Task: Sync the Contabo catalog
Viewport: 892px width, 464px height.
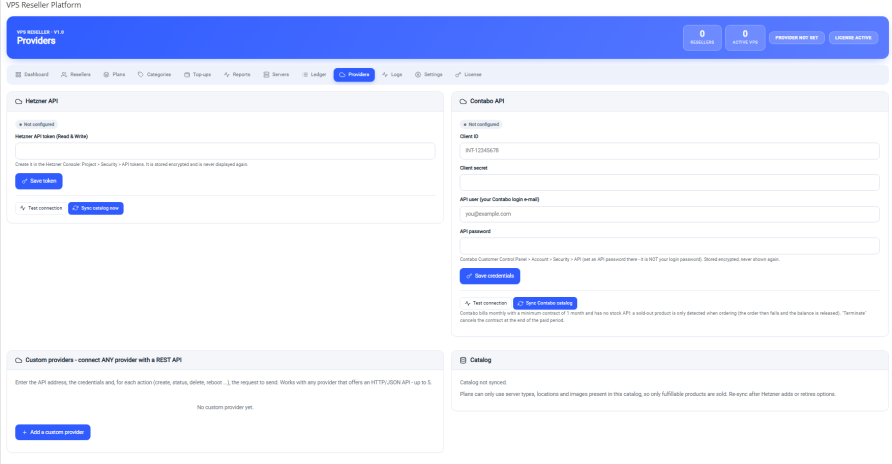Action: tap(545, 303)
